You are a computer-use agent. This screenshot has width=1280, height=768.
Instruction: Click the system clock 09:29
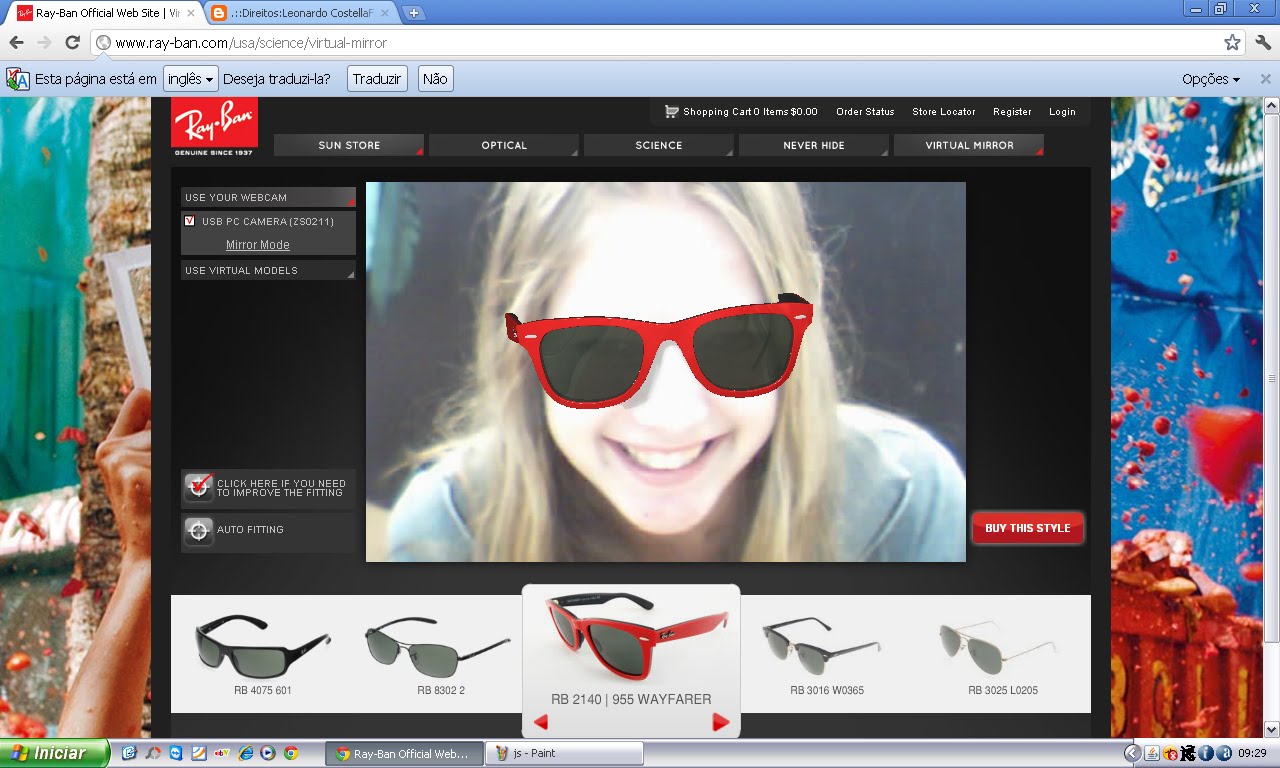click(x=1253, y=753)
